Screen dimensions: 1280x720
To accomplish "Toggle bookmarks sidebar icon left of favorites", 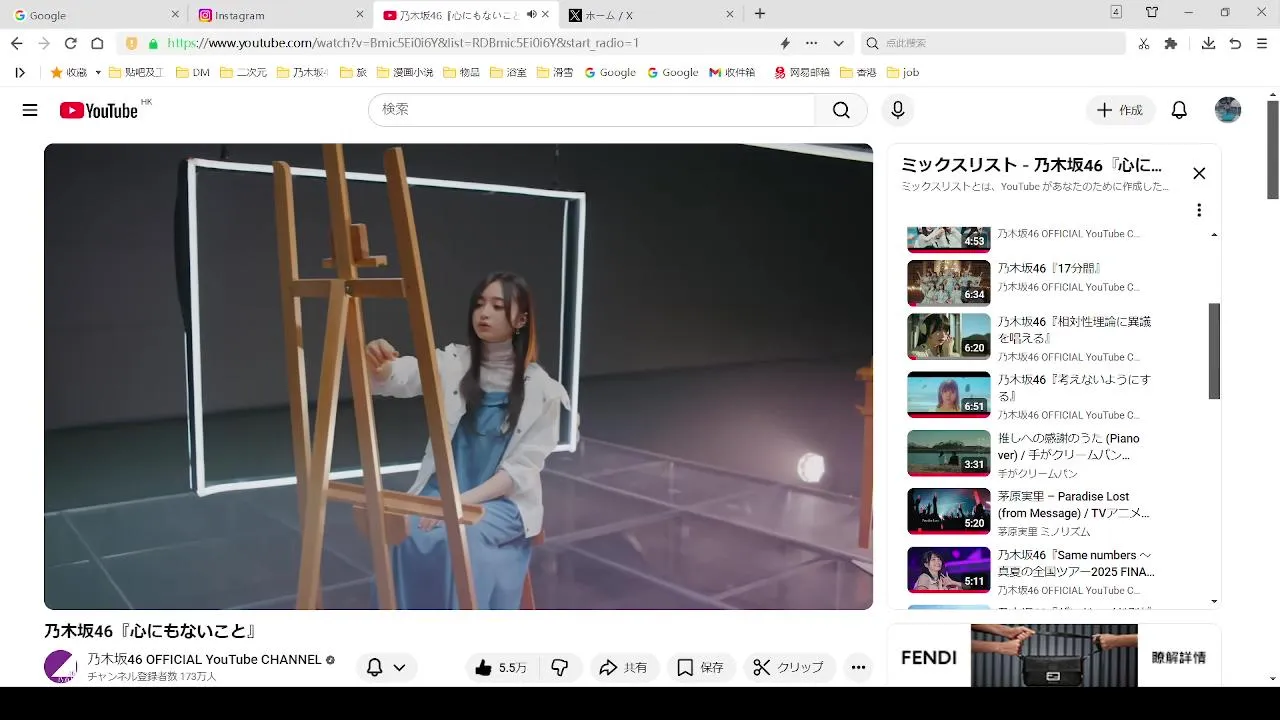I will [x=20, y=72].
